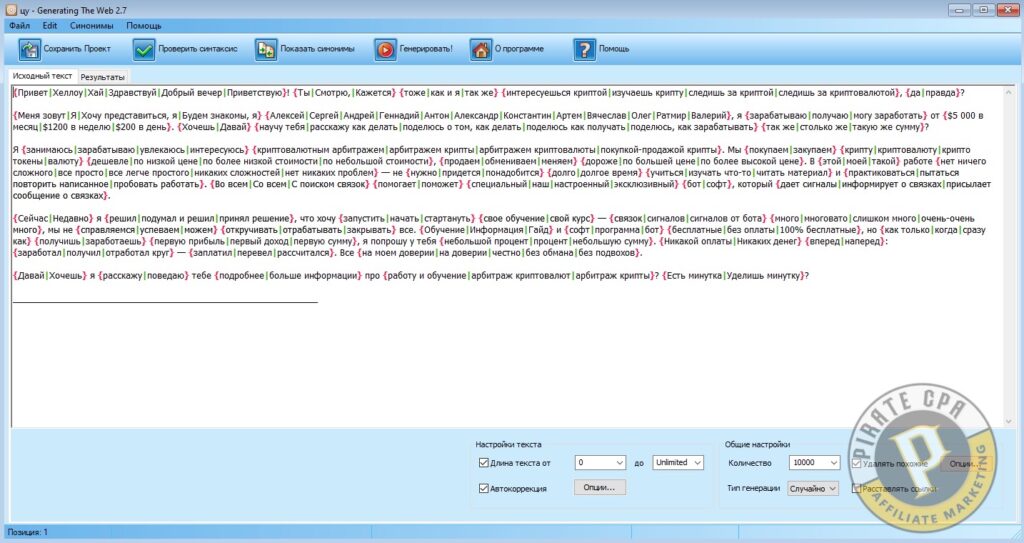The height and width of the screenshot is (543, 1024).
Task: Click the Сохранить Проект label
Action: point(77,49)
